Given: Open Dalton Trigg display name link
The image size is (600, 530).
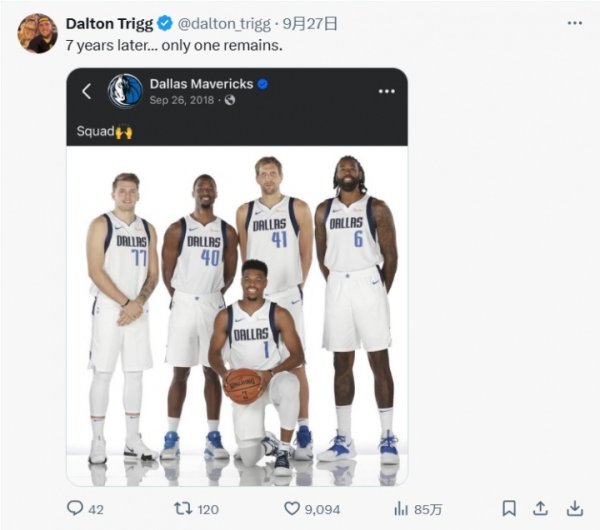Looking at the screenshot, I should pos(109,23).
